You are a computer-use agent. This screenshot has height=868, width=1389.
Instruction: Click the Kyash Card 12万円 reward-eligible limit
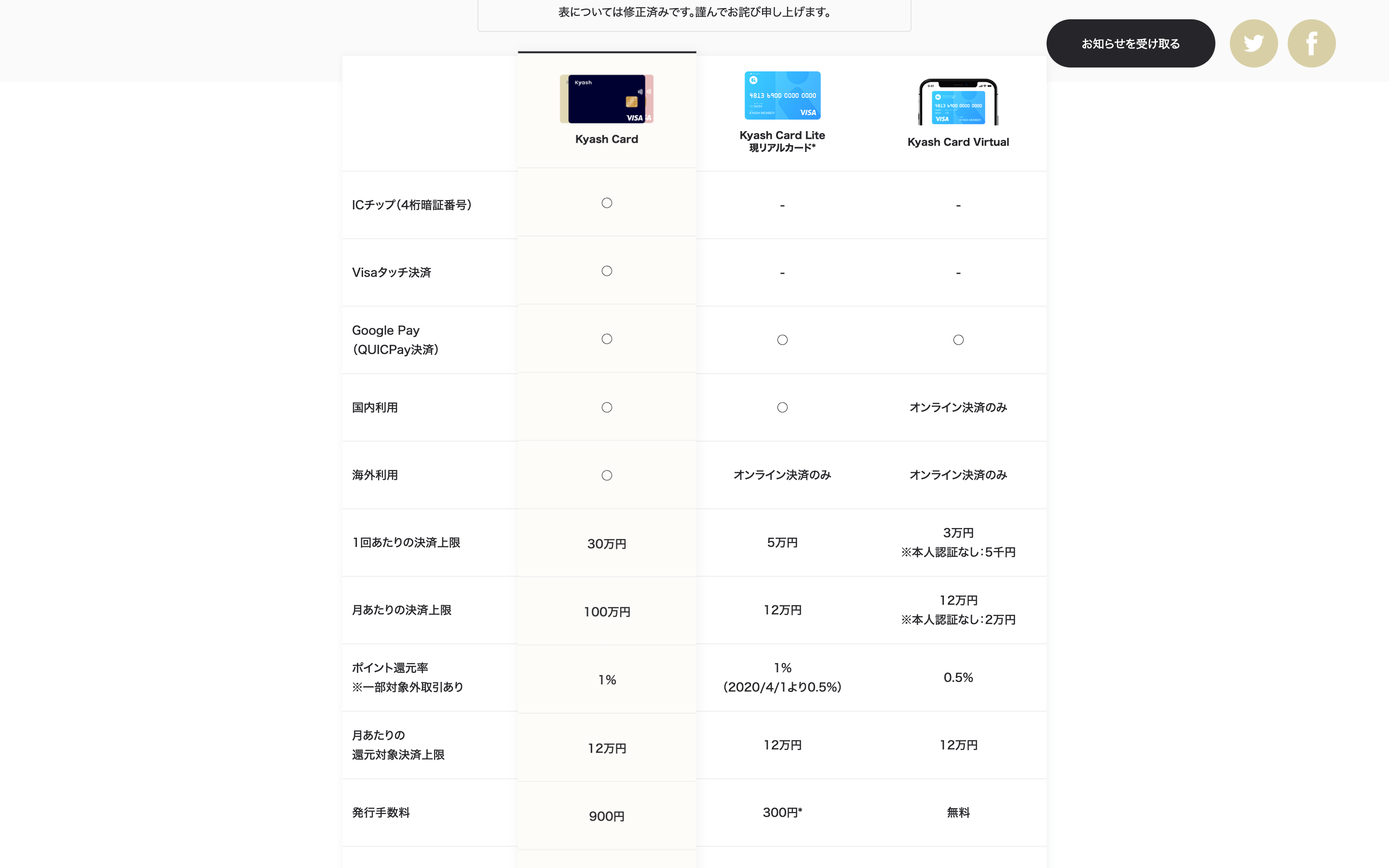coord(607,748)
